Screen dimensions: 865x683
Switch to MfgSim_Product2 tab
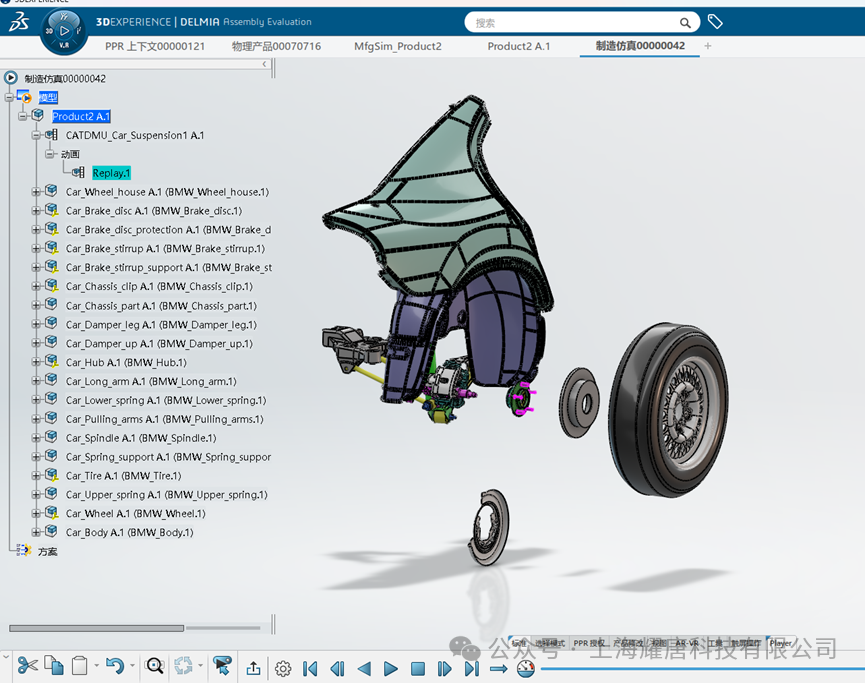click(x=398, y=46)
